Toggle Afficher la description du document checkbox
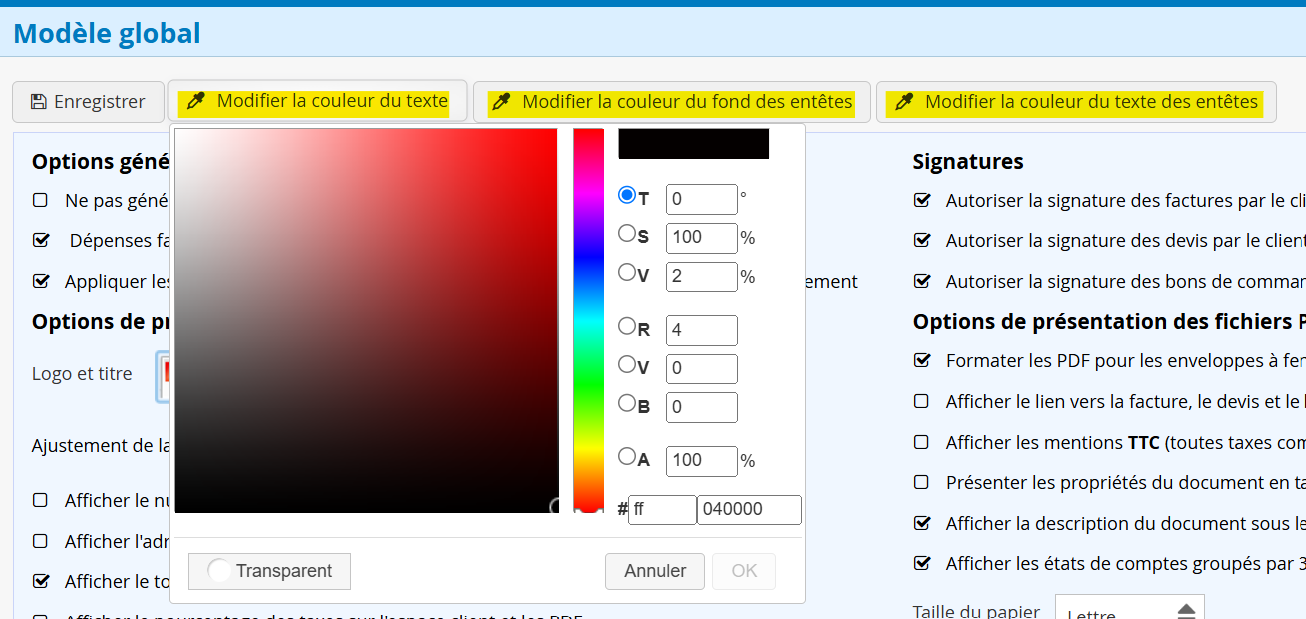 922,523
